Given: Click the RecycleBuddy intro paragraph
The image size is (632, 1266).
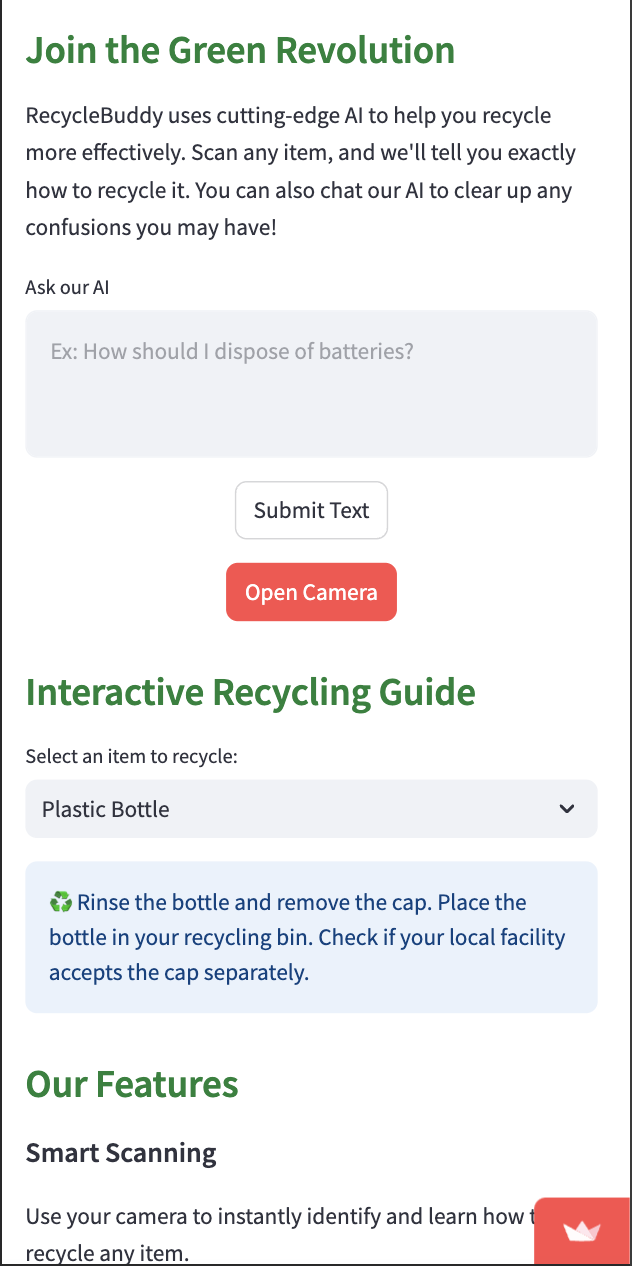Looking at the screenshot, I should 300,171.
